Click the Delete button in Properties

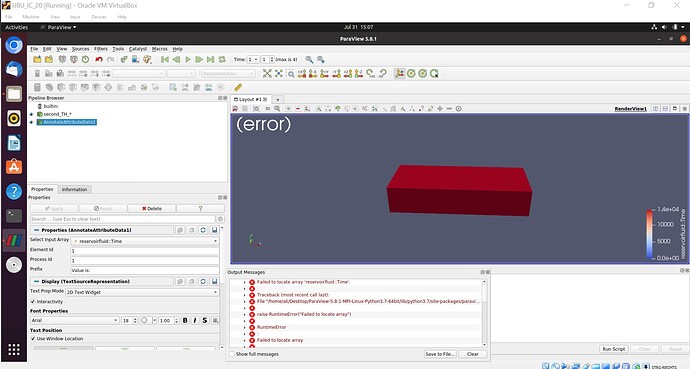pos(152,208)
